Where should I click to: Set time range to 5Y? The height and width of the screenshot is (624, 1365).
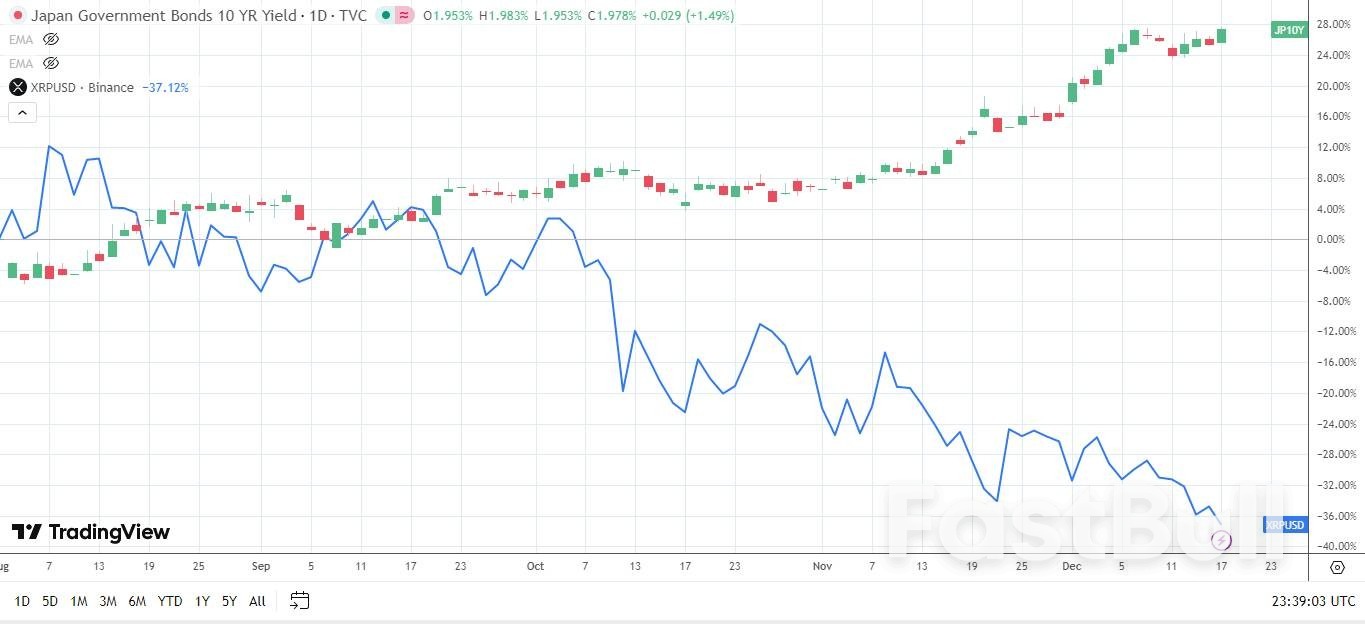tap(229, 601)
